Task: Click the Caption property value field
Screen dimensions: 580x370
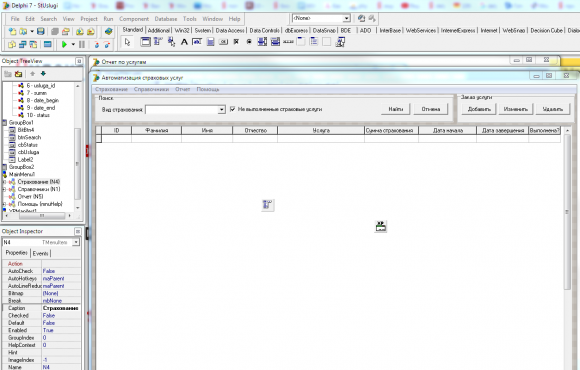Action: click(61, 308)
